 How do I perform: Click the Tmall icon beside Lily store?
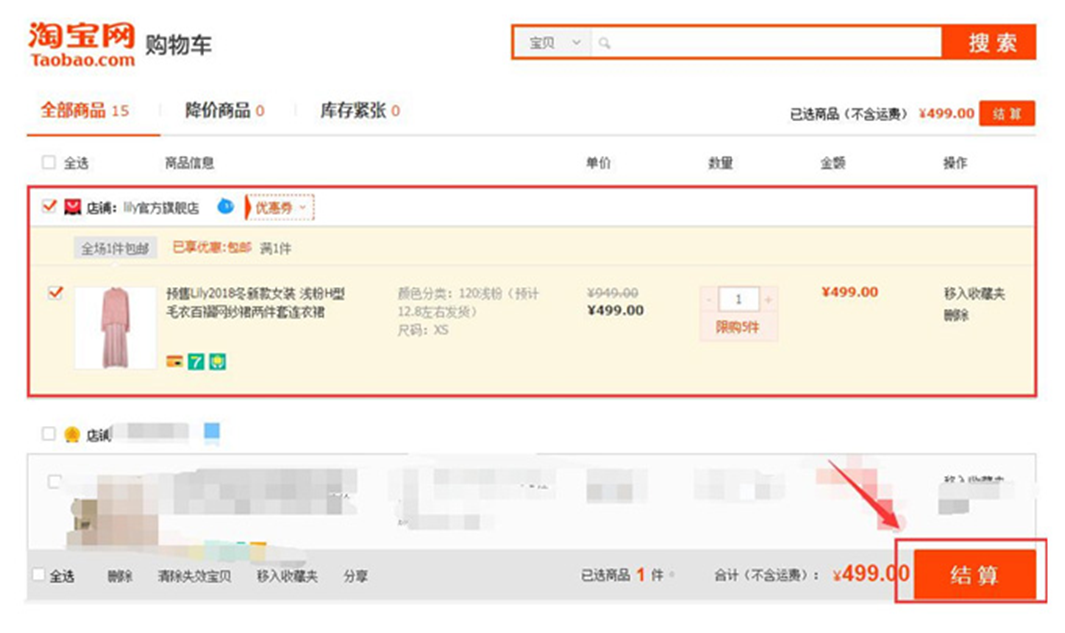(72, 207)
